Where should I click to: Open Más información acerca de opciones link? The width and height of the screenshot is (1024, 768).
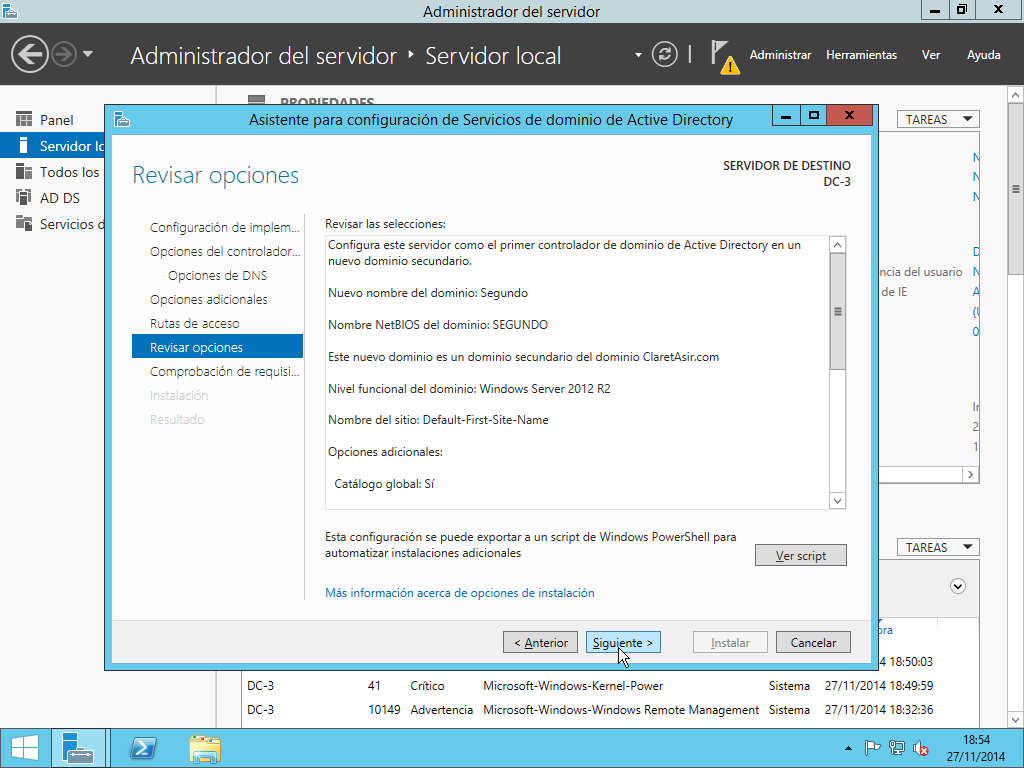[x=460, y=593]
